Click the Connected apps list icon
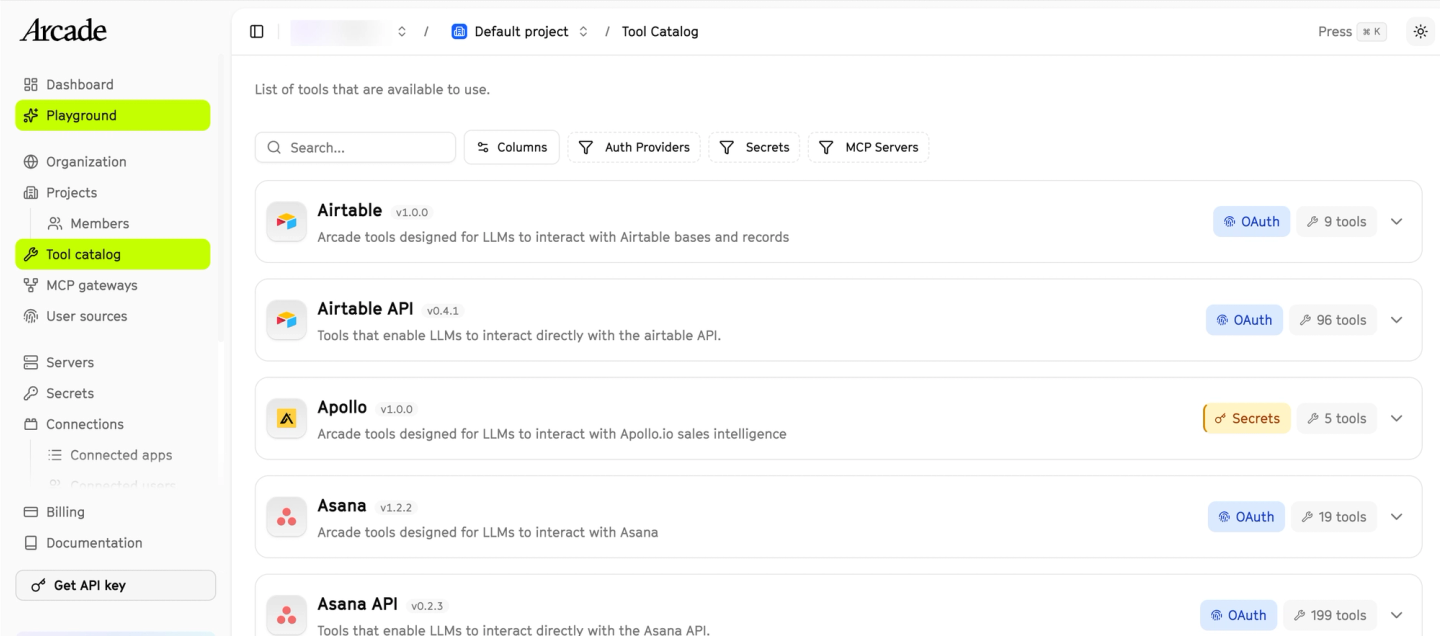 [55, 456]
